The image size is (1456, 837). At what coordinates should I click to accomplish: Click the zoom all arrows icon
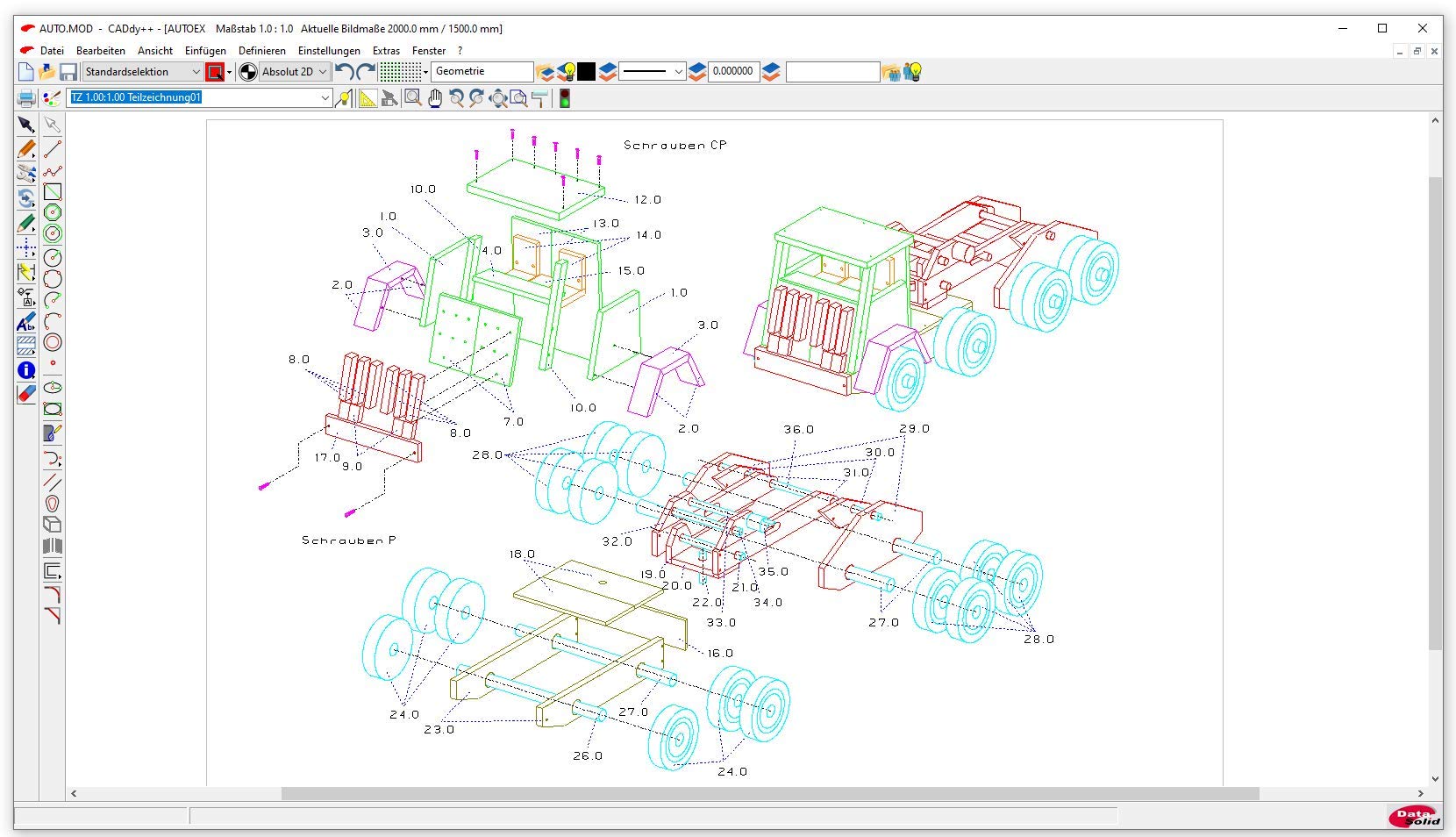[x=498, y=98]
